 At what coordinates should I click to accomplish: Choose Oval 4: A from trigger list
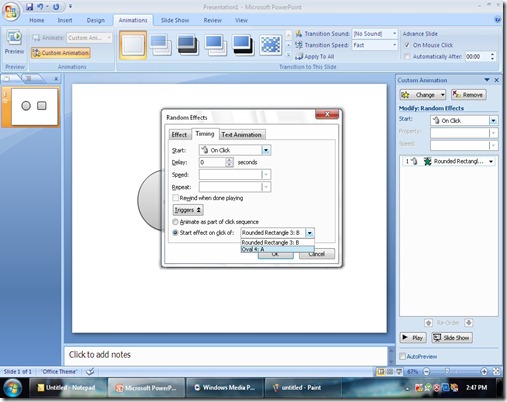coord(277,249)
